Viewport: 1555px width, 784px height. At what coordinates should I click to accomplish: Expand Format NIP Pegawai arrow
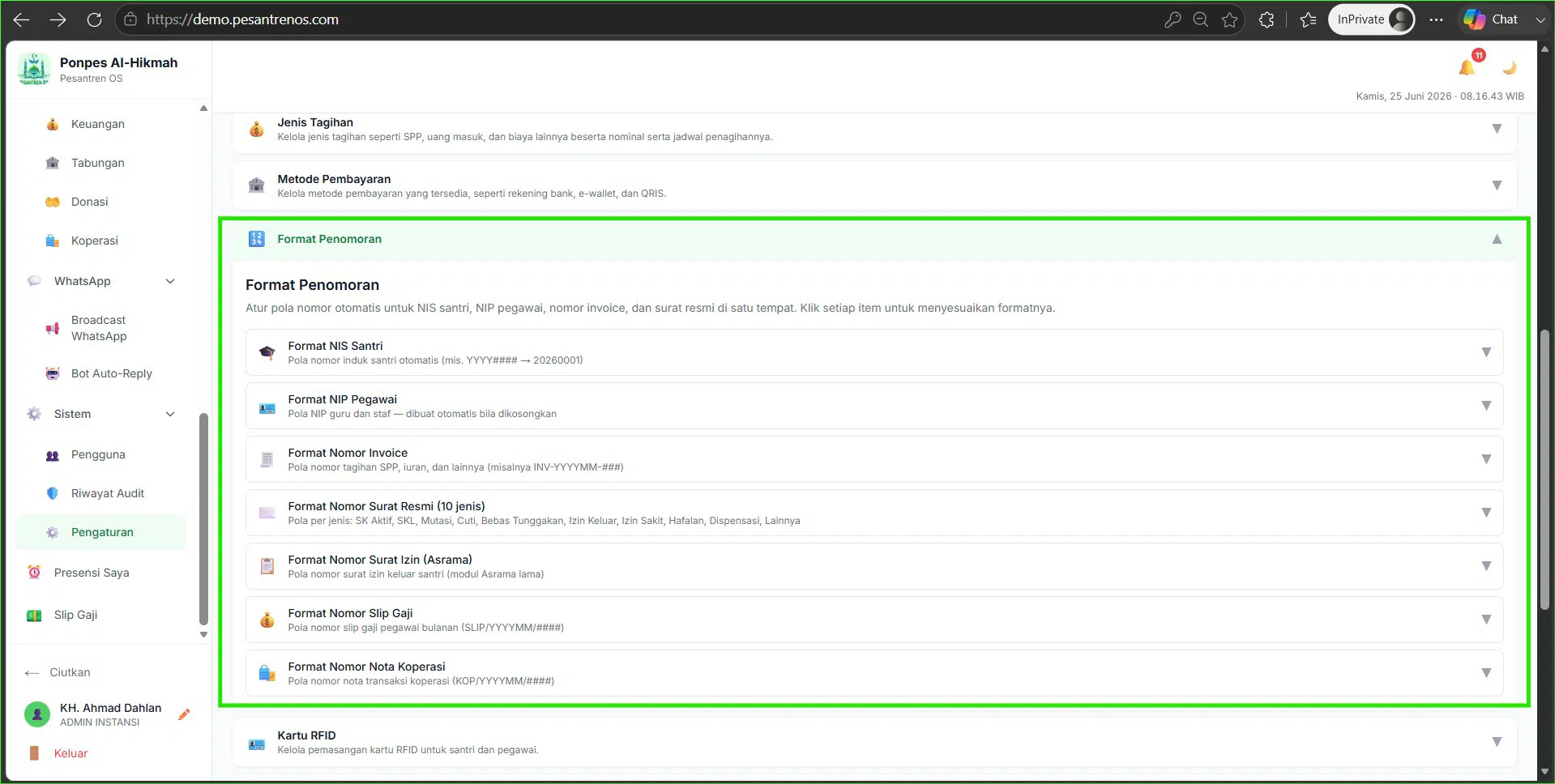[x=1486, y=406]
